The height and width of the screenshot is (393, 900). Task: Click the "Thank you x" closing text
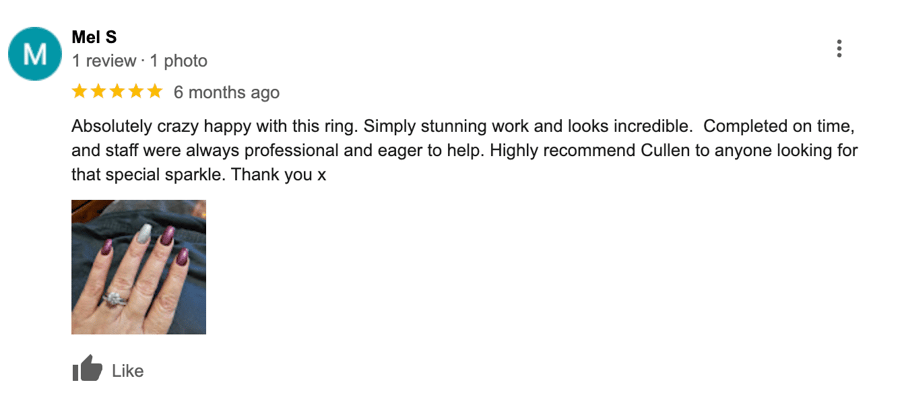tap(278, 175)
